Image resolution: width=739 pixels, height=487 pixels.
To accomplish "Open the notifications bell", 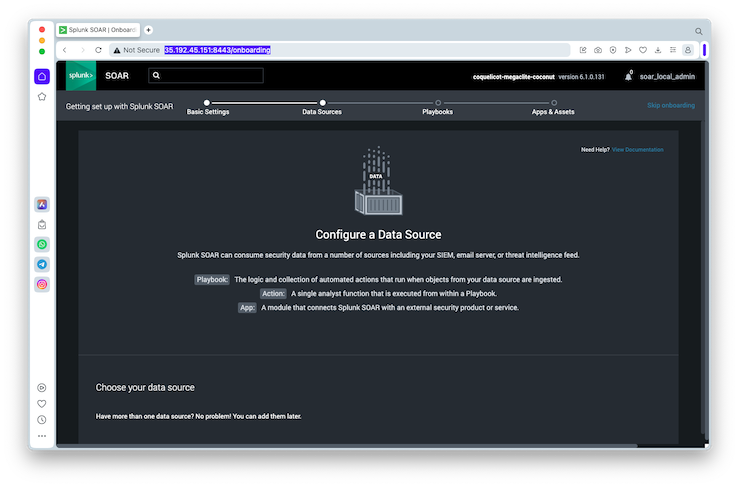I will [628, 76].
